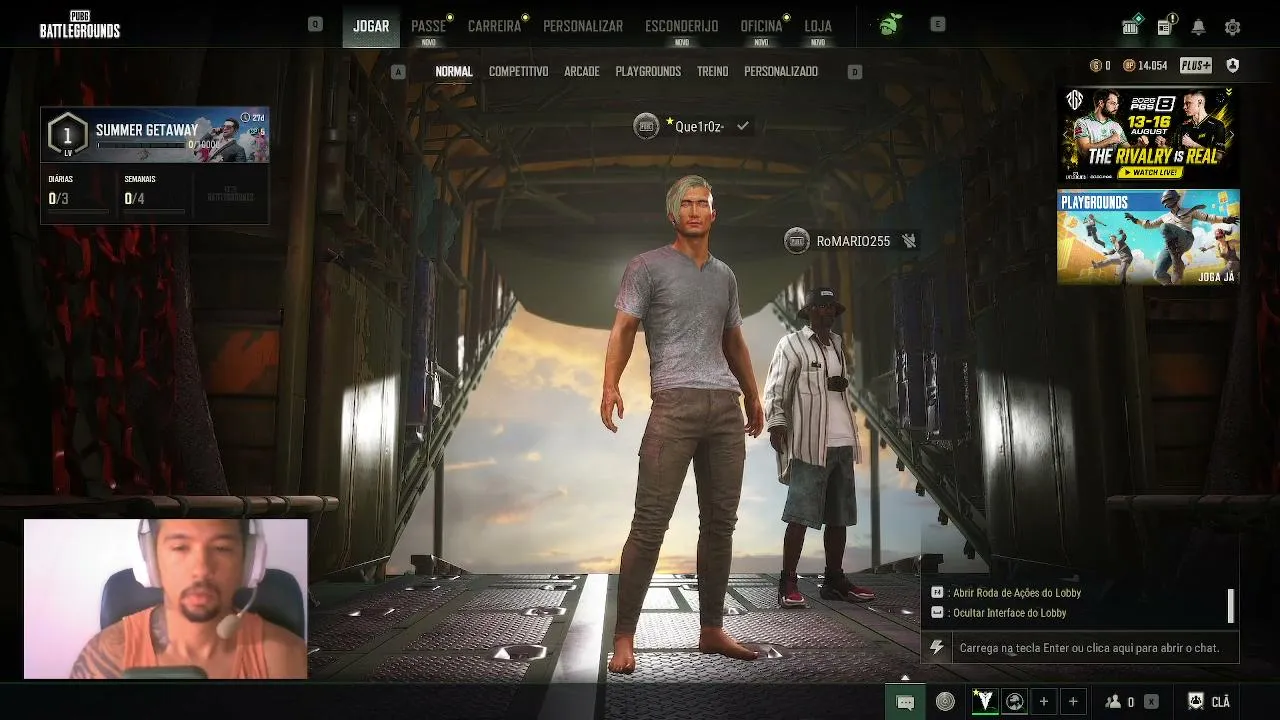Select the PERSONALIZADO game mode
Image resolution: width=1280 pixels, height=720 pixels.
pos(781,72)
